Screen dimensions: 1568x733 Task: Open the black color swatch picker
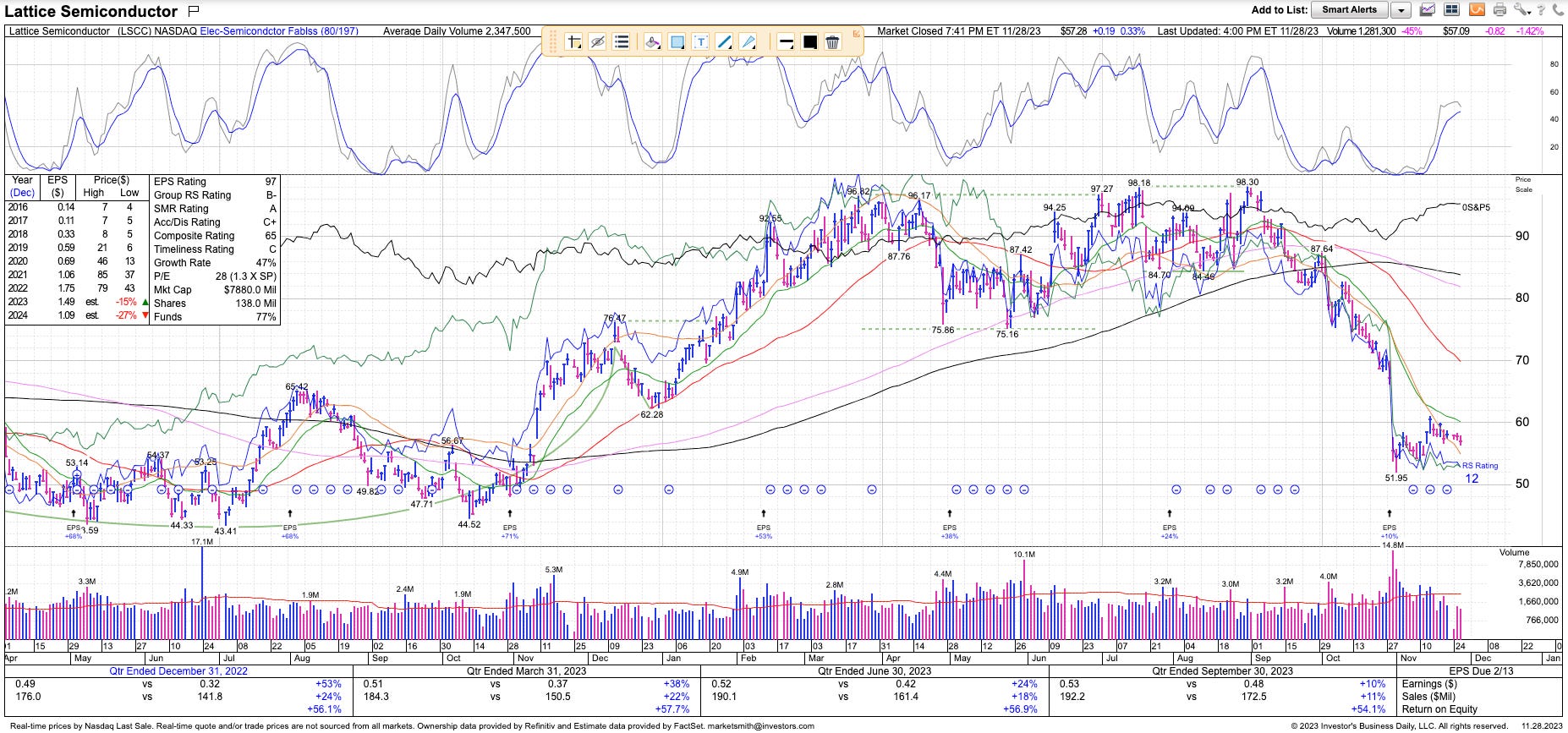pyautogui.click(x=809, y=41)
